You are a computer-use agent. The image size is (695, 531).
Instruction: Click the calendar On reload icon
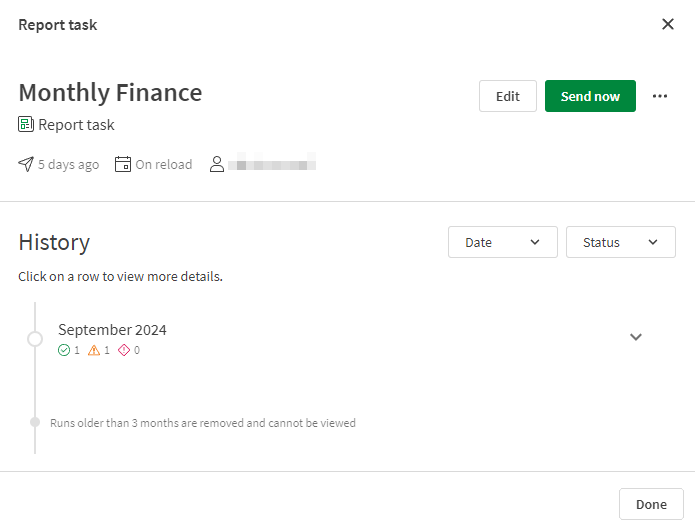[123, 164]
